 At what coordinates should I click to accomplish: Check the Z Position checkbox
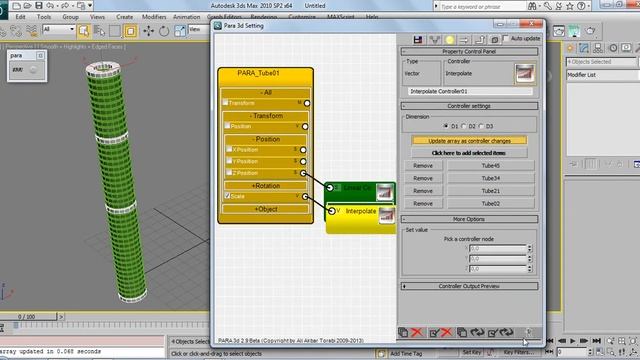[x=229, y=173]
